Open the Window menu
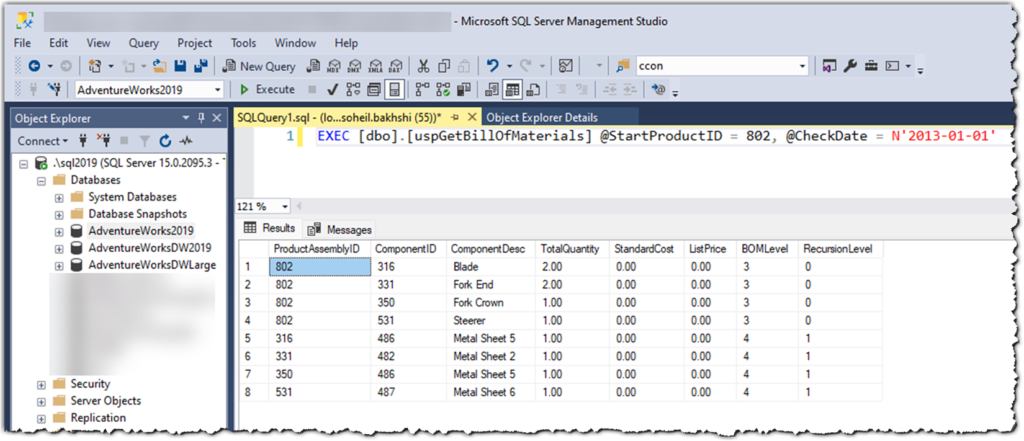The height and width of the screenshot is (441, 1024). pos(295,43)
